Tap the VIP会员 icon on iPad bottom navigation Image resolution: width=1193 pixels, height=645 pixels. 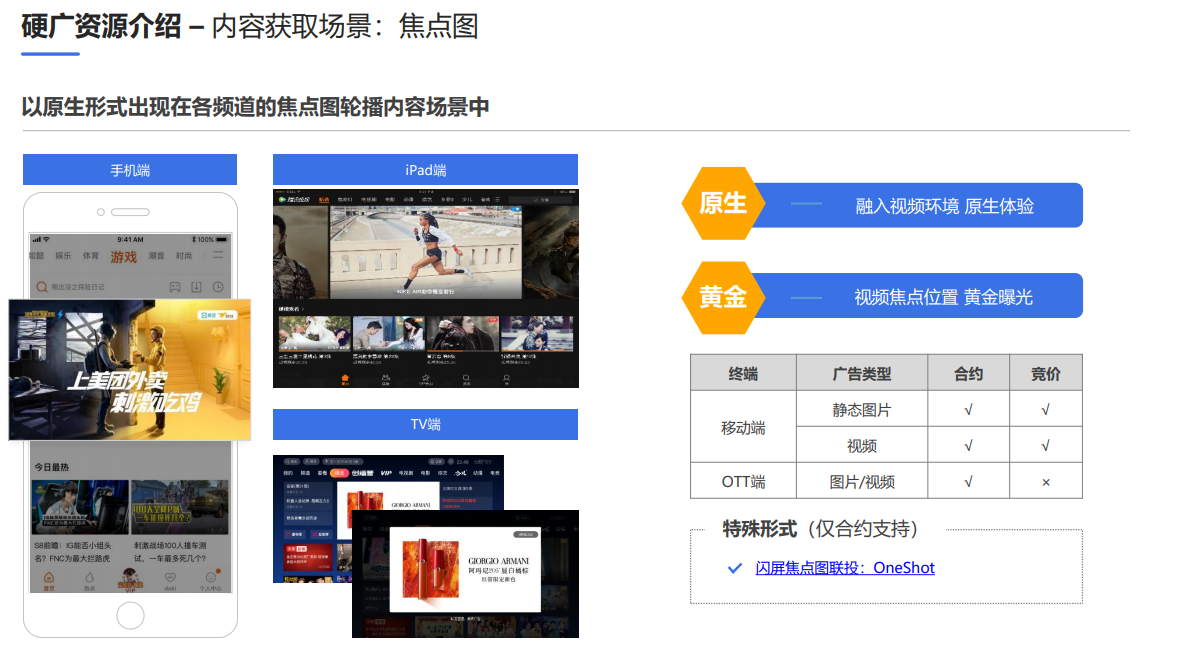426,378
